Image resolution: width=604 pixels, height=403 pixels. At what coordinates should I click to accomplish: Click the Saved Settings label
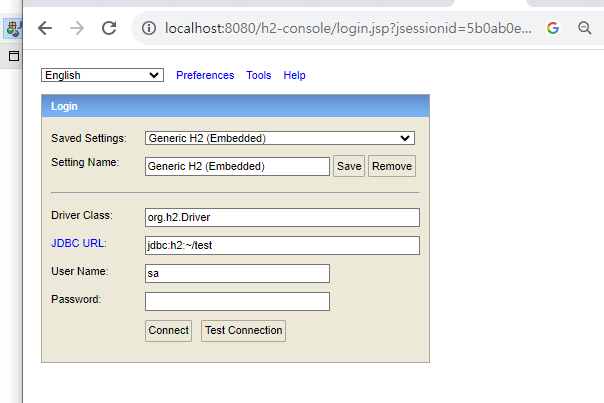(x=89, y=138)
